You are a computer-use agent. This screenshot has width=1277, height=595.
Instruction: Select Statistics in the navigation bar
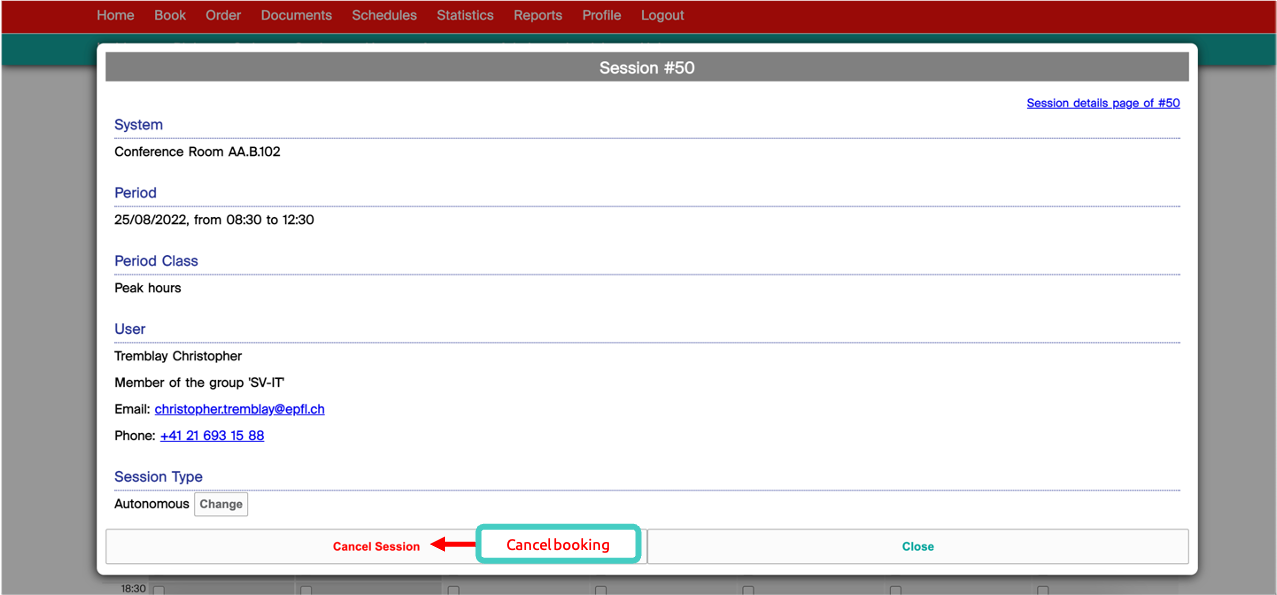click(465, 15)
